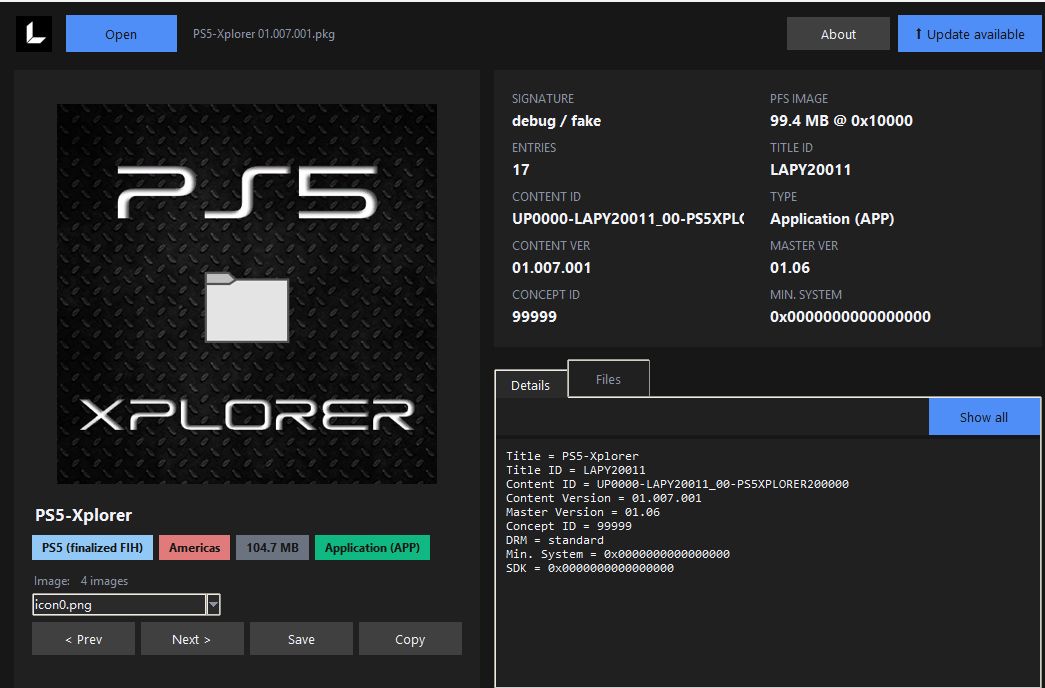Image resolution: width=1045 pixels, height=688 pixels.
Task: Select the debug / fake signature value
Action: tap(556, 121)
